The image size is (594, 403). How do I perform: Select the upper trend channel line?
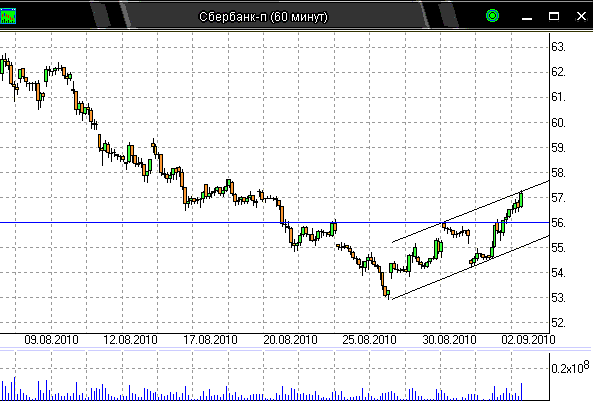click(x=470, y=211)
